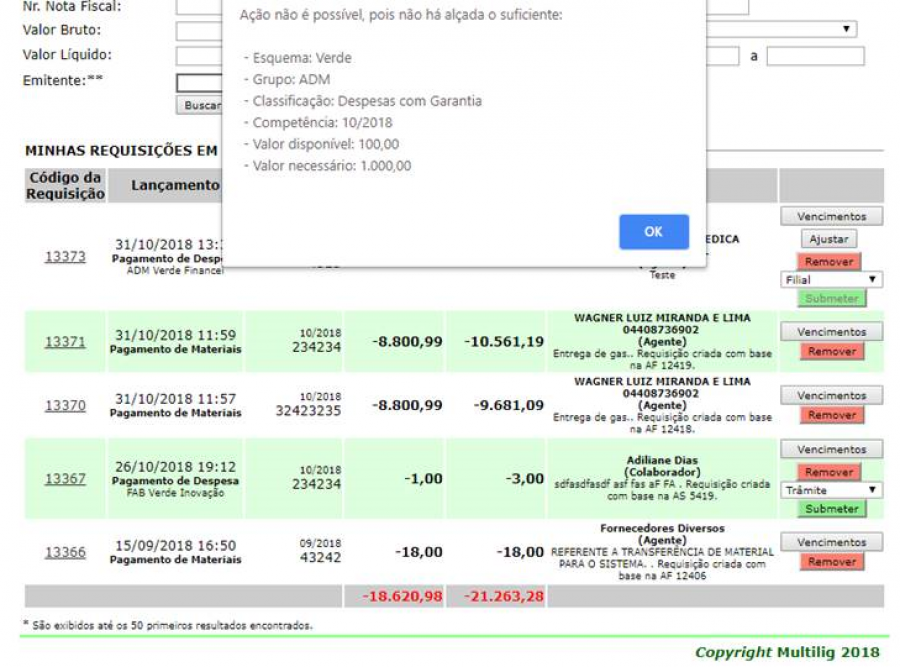Submit requisition 13367 with Submeter

pos(831,509)
